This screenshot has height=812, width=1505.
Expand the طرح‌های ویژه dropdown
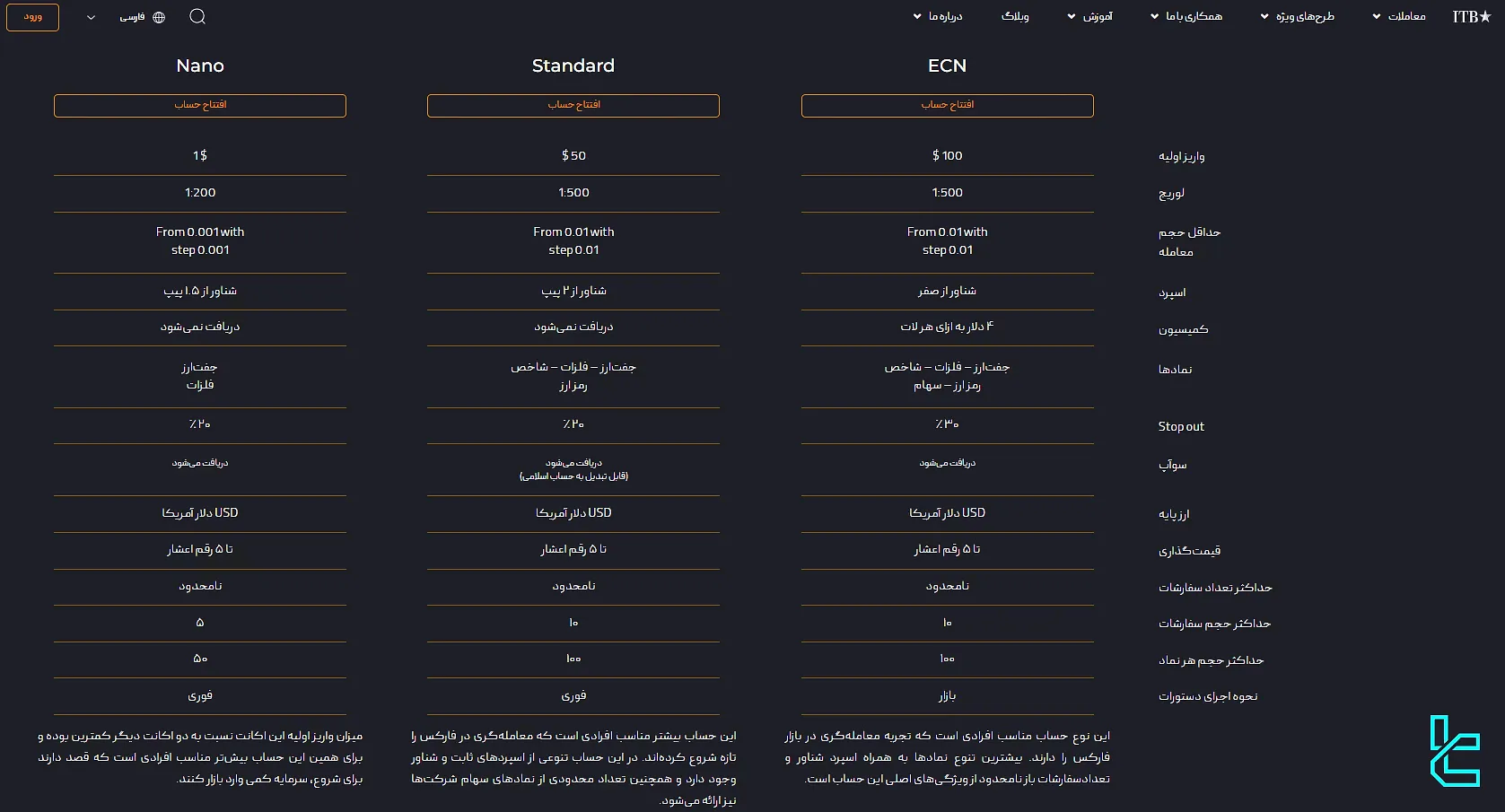pyautogui.click(x=1300, y=15)
